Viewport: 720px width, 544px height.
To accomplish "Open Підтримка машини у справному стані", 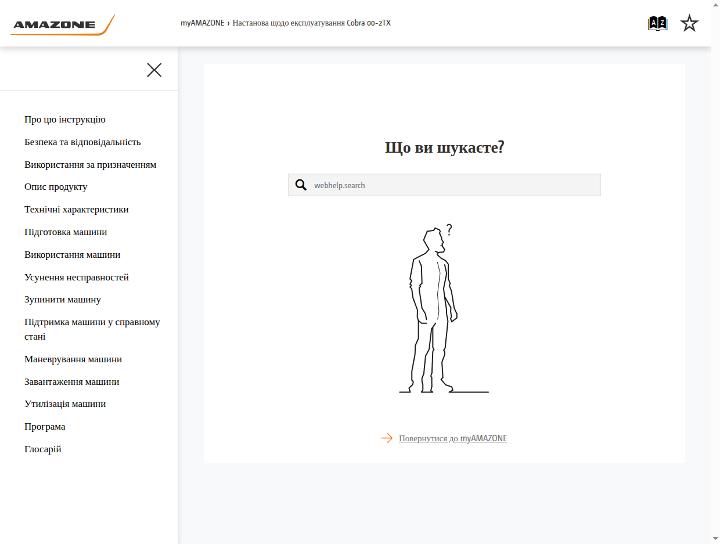I will 92,329.
